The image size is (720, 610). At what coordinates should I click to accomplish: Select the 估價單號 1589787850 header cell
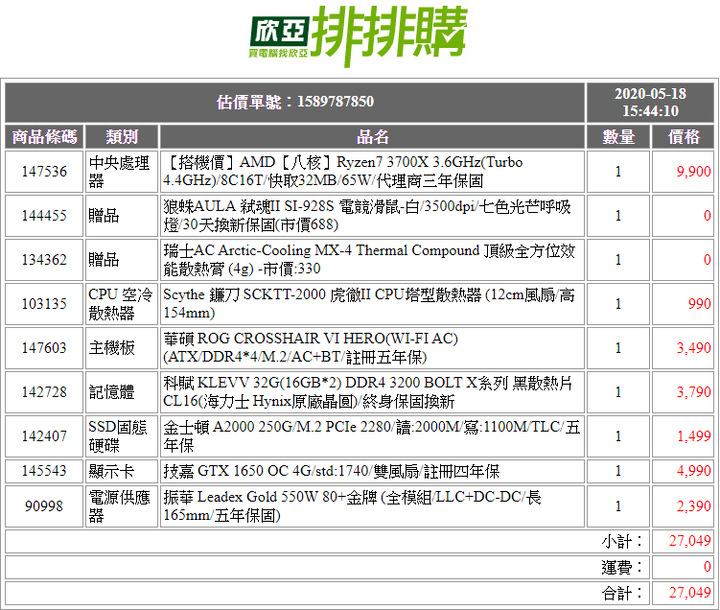point(295,102)
